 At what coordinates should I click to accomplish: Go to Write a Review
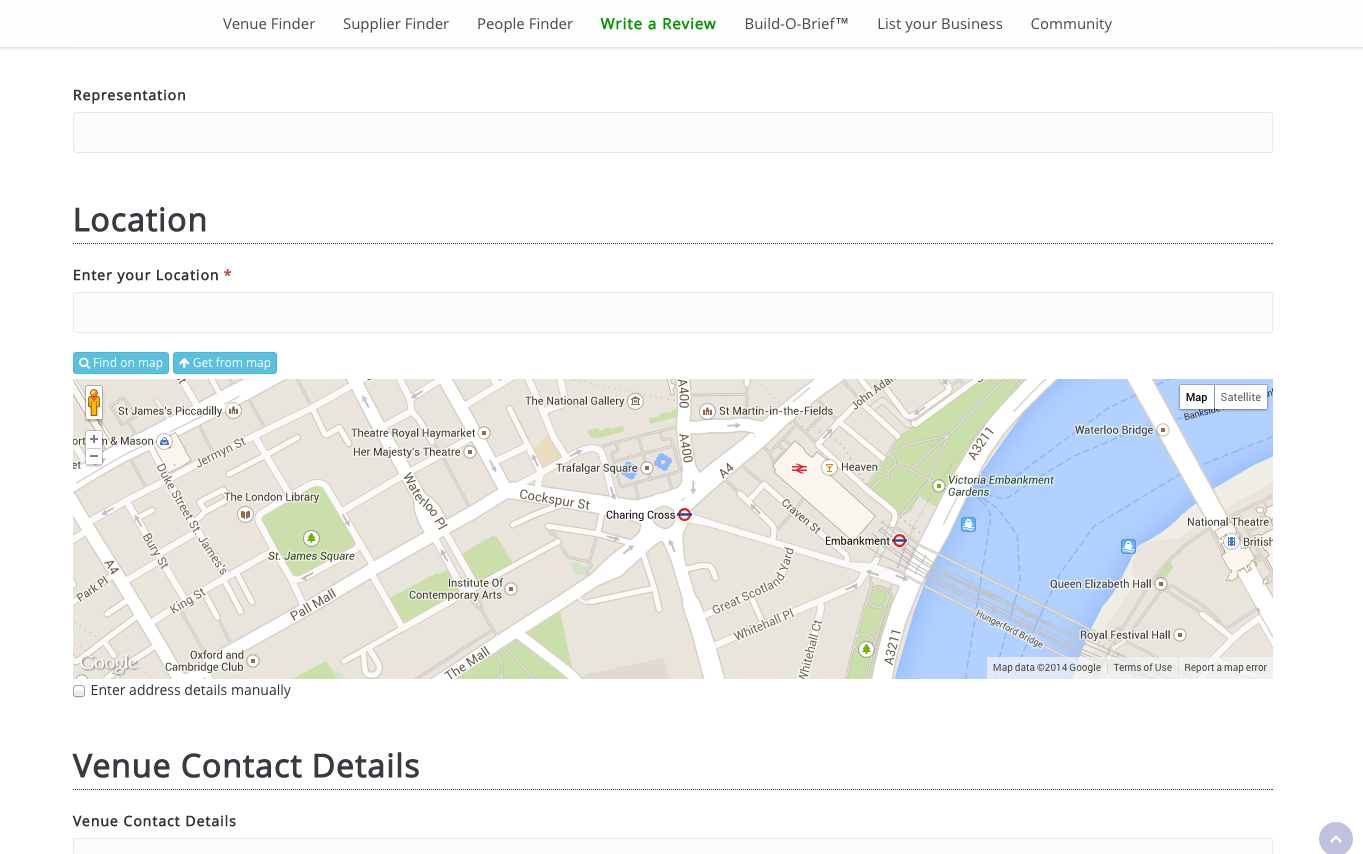(x=658, y=24)
